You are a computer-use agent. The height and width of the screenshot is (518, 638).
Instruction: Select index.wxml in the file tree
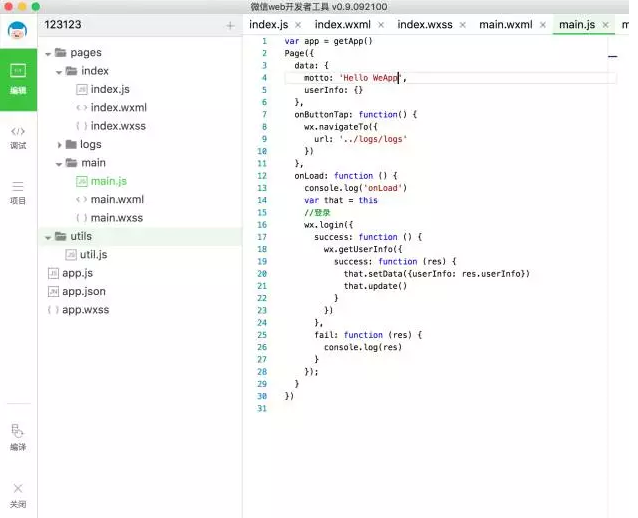pyautogui.click(x=116, y=108)
